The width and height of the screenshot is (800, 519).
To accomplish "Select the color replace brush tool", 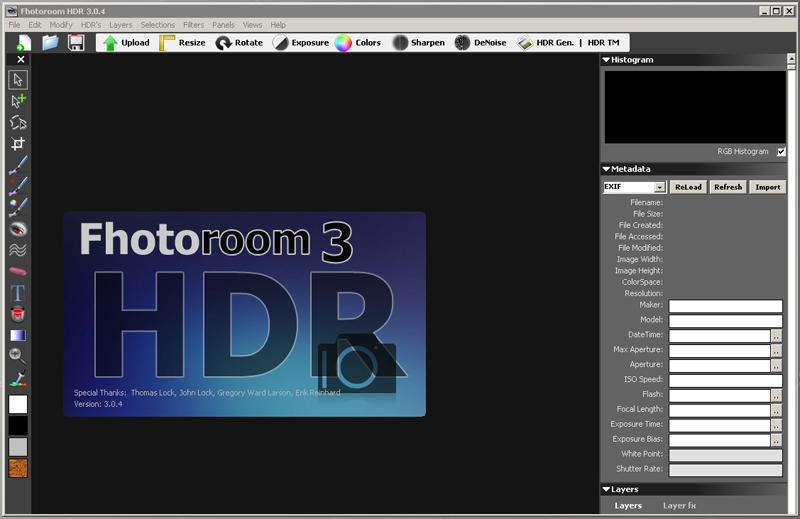I will point(18,207).
